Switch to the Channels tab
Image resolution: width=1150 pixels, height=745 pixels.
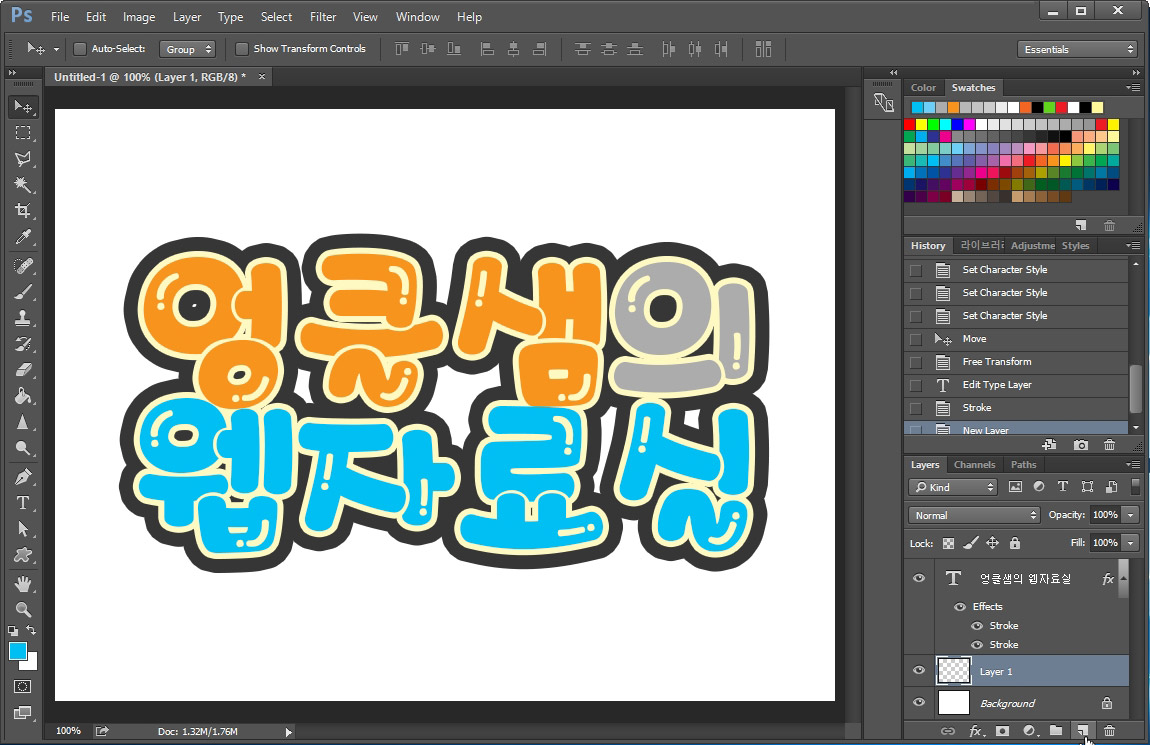pos(975,465)
